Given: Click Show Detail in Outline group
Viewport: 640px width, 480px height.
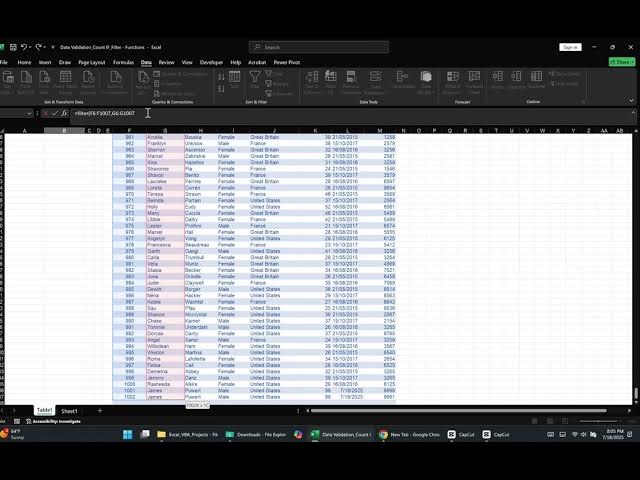Looking at the screenshot, I should (565, 74).
